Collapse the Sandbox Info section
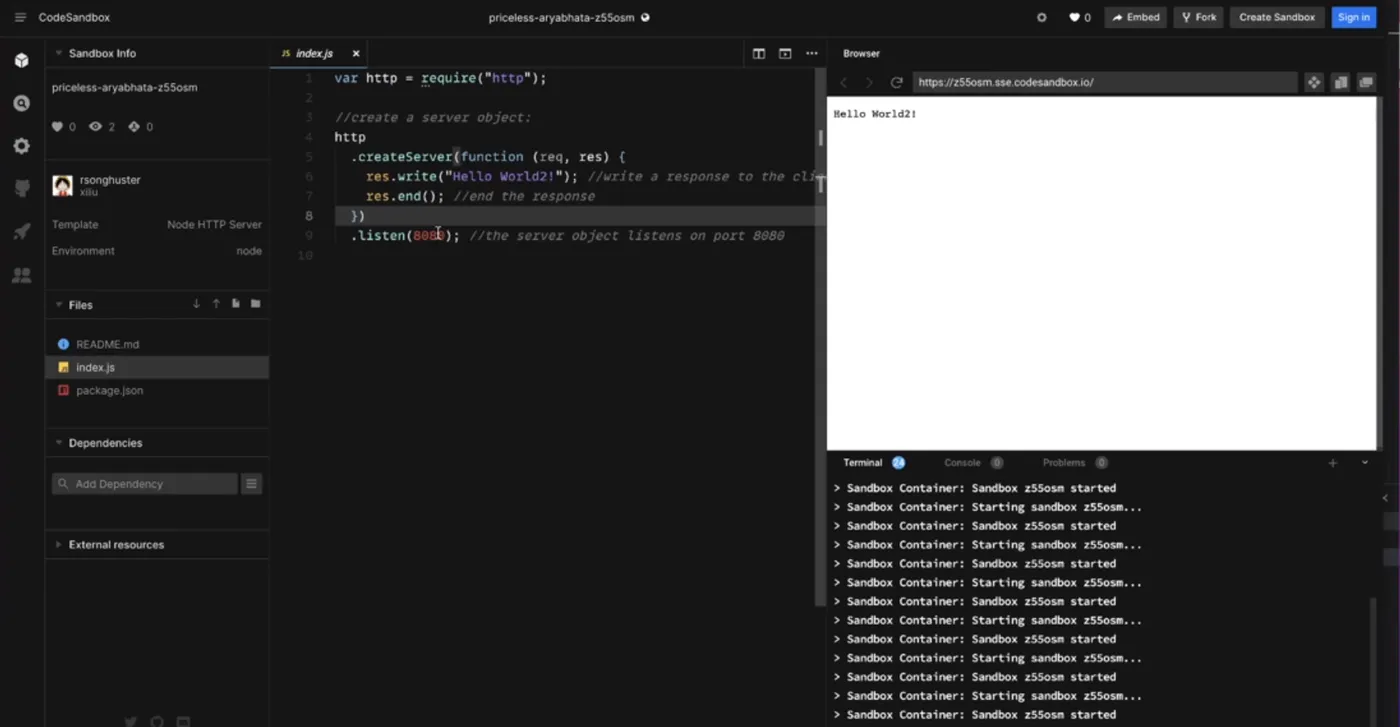This screenshot has height=727, width=1400. pyautogui.click(x=58, y=53)
